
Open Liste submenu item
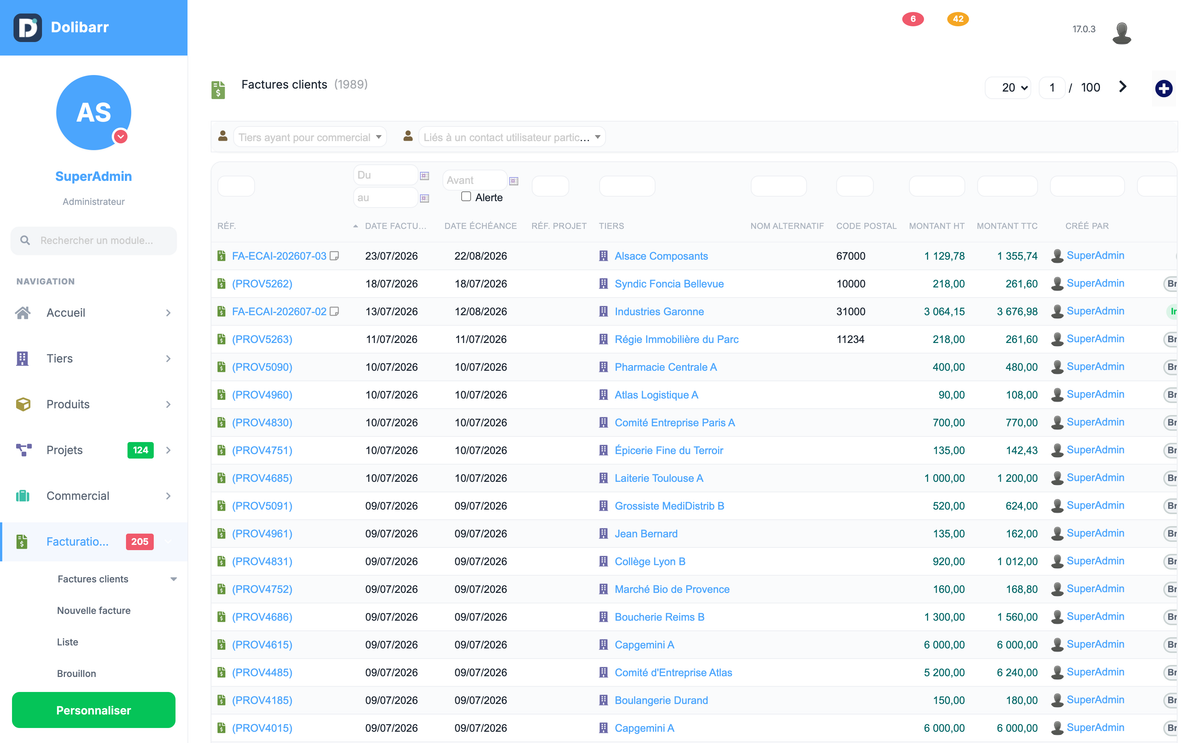coord(67,642)
